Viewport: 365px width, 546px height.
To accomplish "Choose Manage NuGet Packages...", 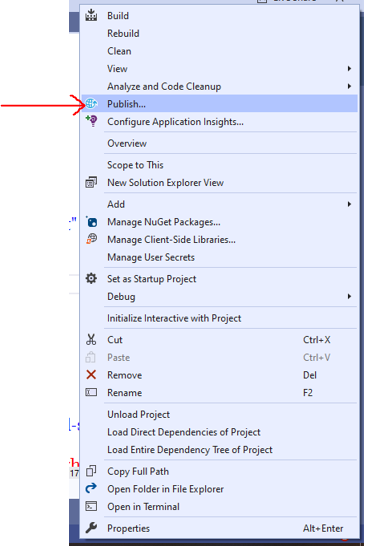I will 219,222.
